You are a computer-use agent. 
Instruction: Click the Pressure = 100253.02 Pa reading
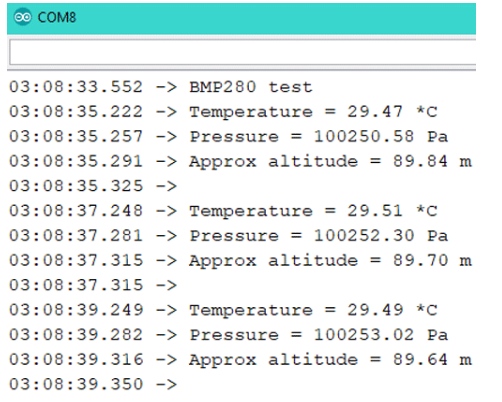coord(319,335)
